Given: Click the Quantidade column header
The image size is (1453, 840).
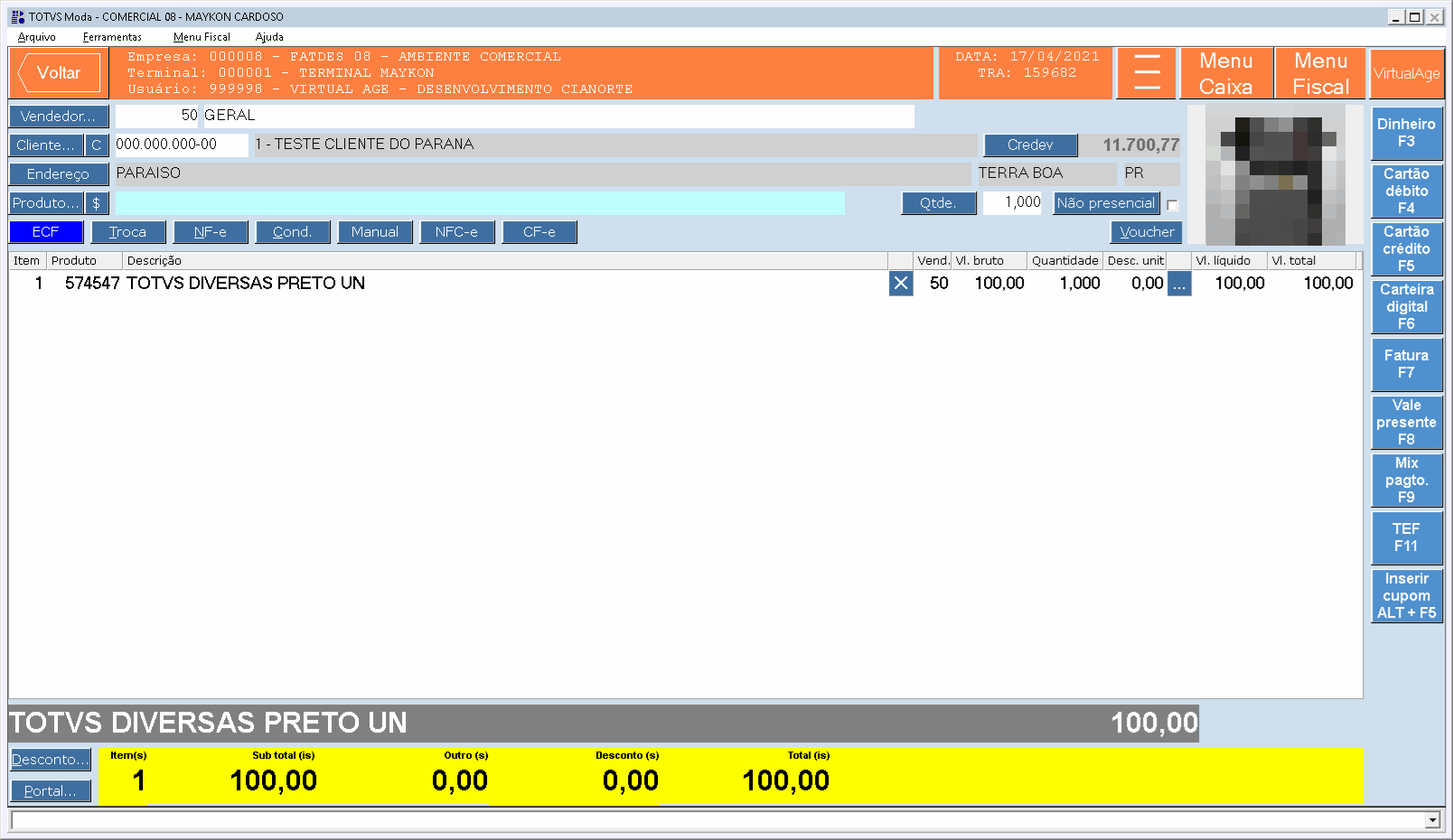Looking at the screenshot, I should (x=1065, y=261).
